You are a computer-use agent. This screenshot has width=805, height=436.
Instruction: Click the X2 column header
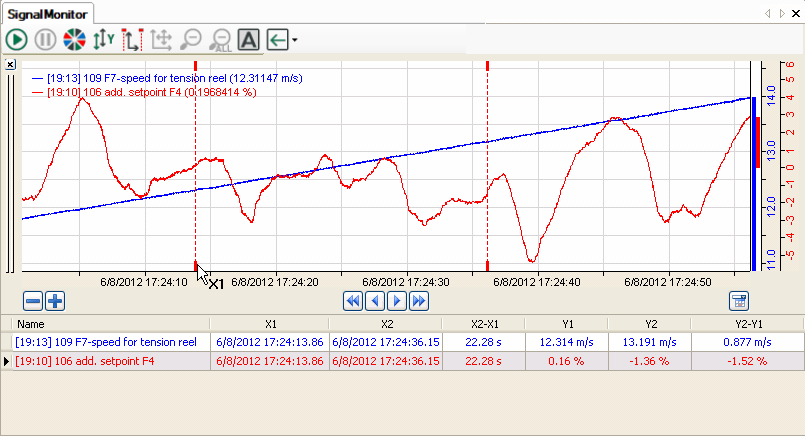click(x=387, y=324)
